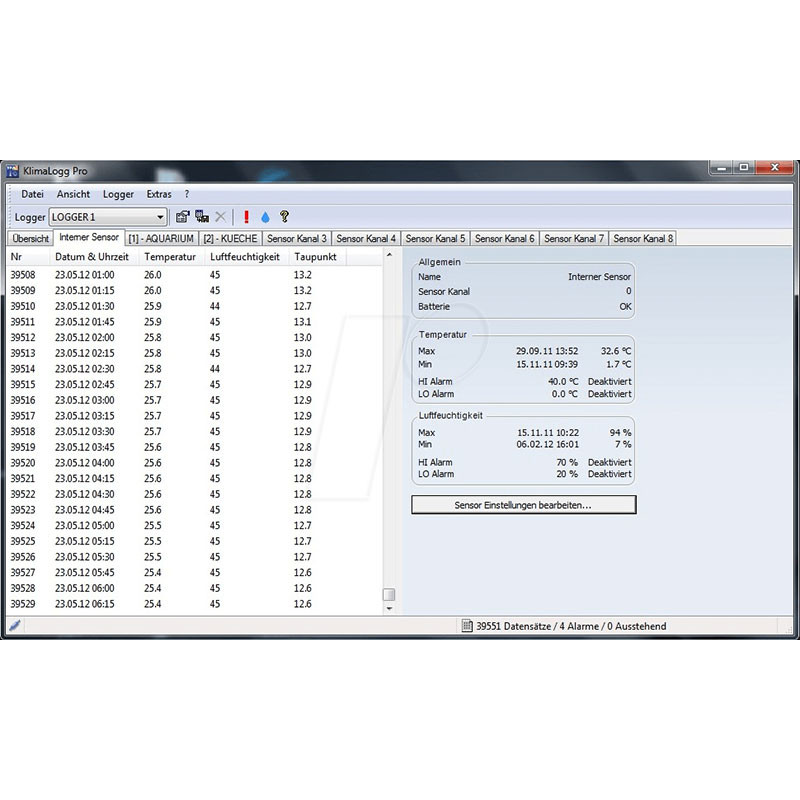Minimize the KlimaLogg Pro window
Viewport: 800px width, 800px height.
point(721,168)
